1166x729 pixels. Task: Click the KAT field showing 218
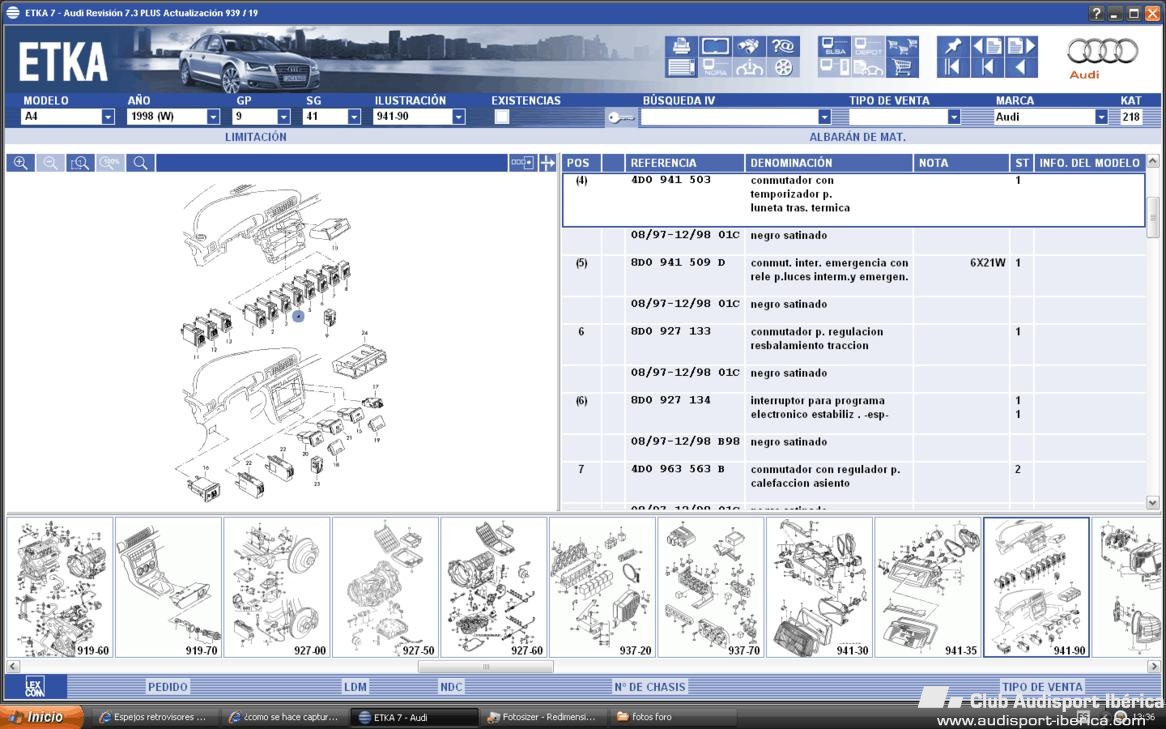tap(1132, 117)
